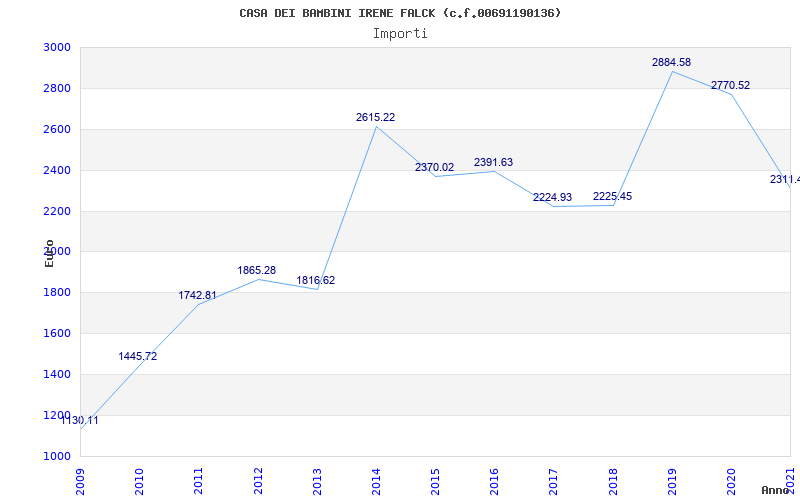Click the 2615.22 data label
Screen dimensions: 800x500
pyautogui.click(x=375, y=117)
